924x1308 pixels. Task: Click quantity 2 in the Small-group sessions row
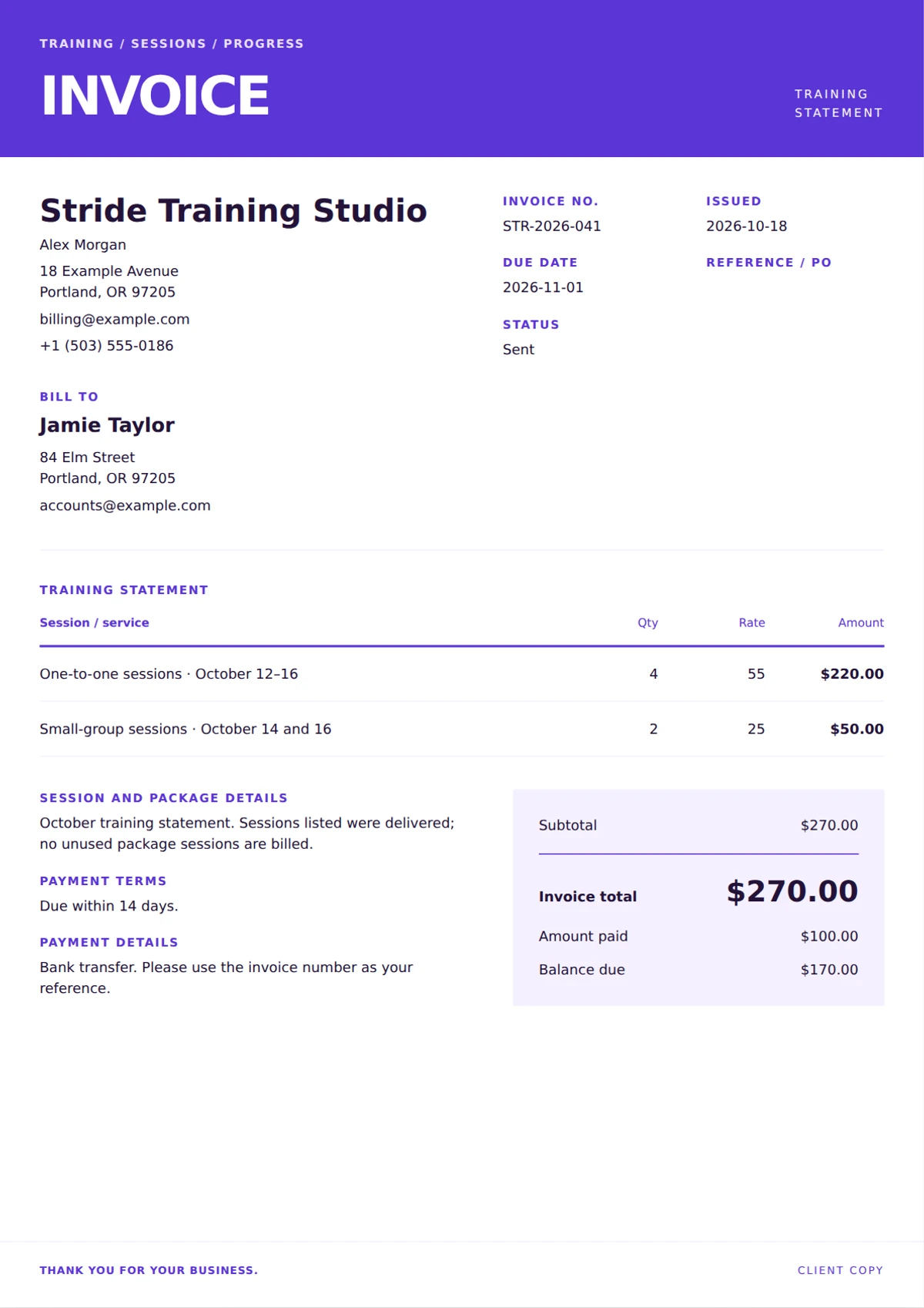click(x=654, y=729)
